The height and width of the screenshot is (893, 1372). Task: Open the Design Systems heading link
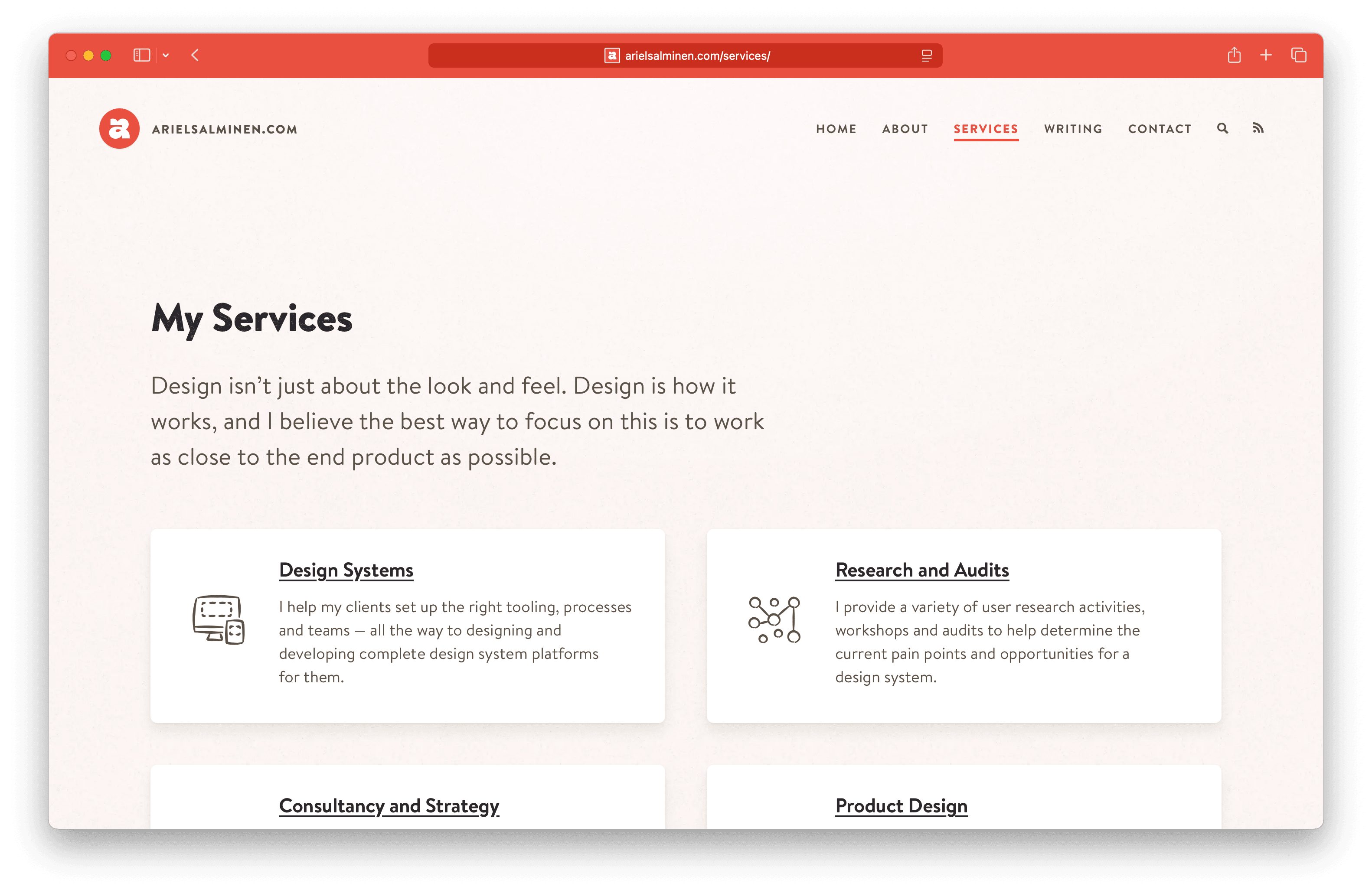point(346,570)
